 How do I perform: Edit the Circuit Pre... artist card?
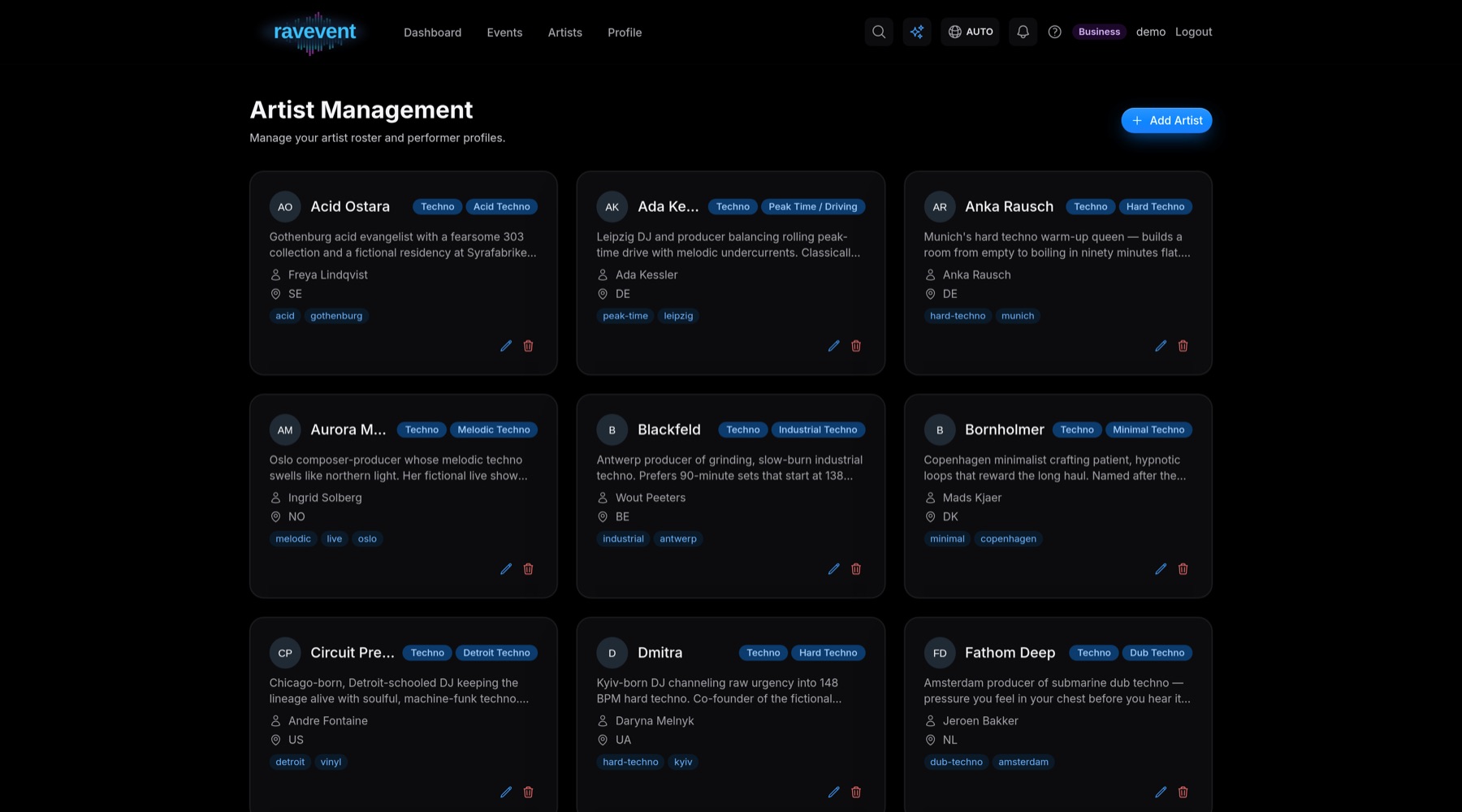506,793
